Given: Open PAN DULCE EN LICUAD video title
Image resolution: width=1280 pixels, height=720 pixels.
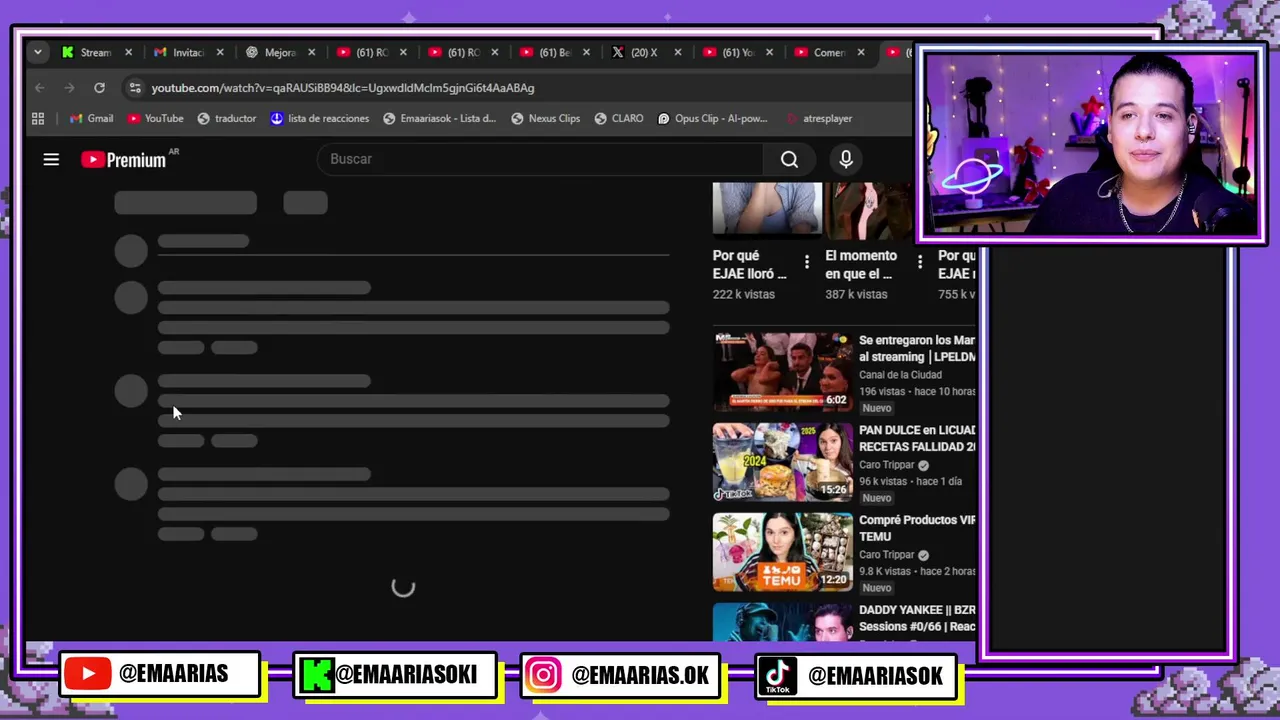Looking at the screenshot, I should (916, 438).
